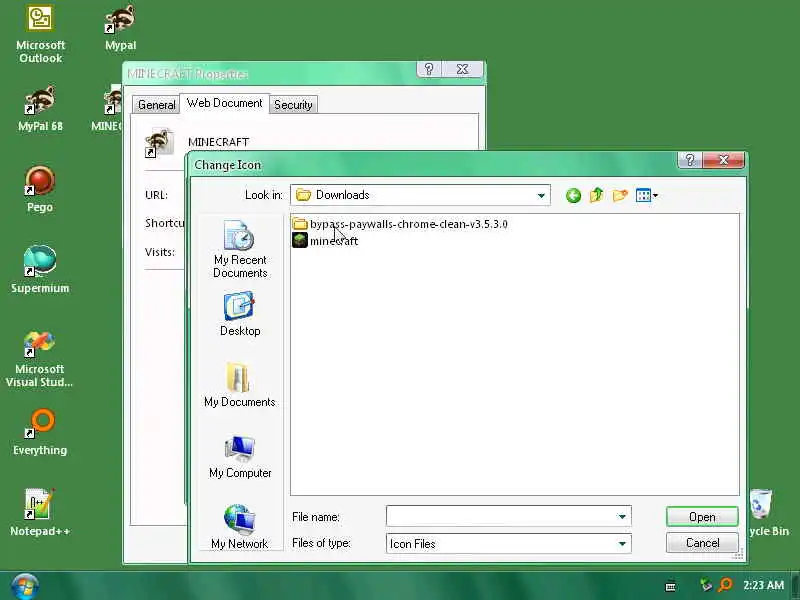Viewport: 800px width, 600px height.
Task: Click the green network tray icon
Action: pyautogui.click(x=706, y=585)
